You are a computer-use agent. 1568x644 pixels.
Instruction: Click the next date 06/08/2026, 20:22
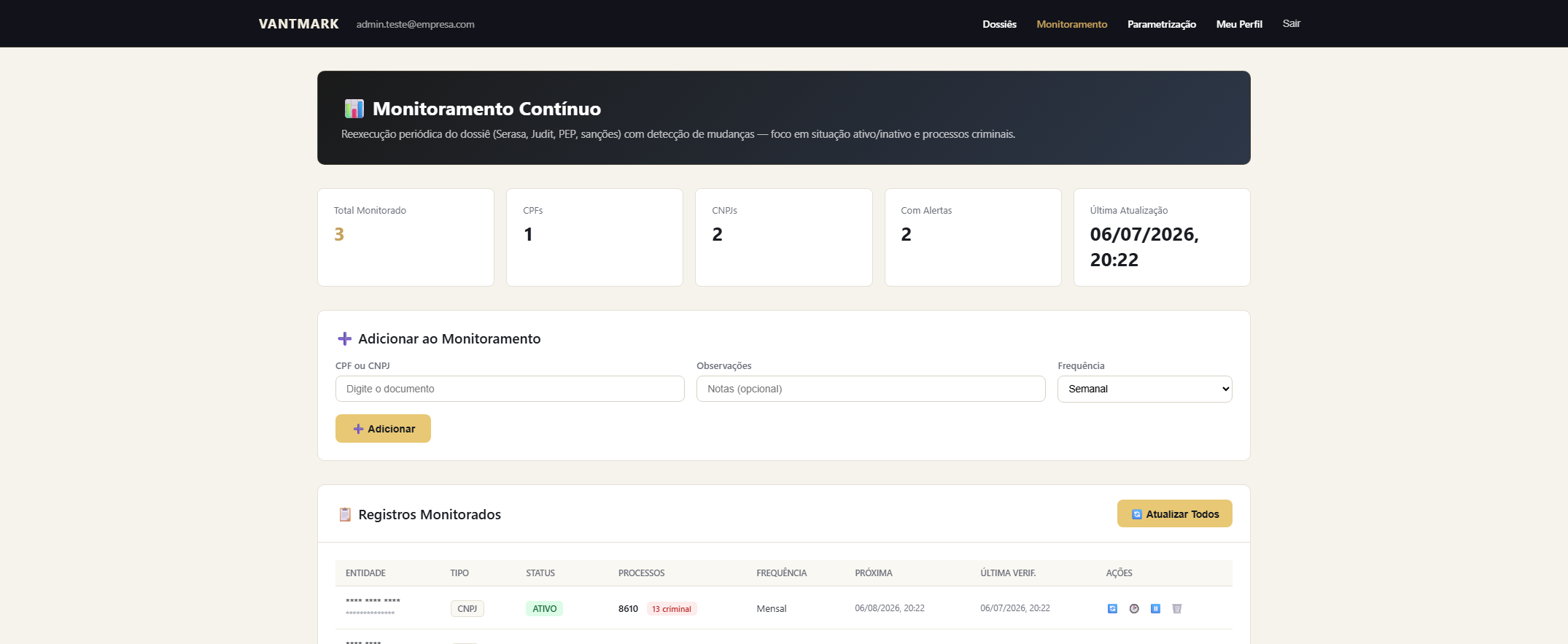tap(890, 608)
